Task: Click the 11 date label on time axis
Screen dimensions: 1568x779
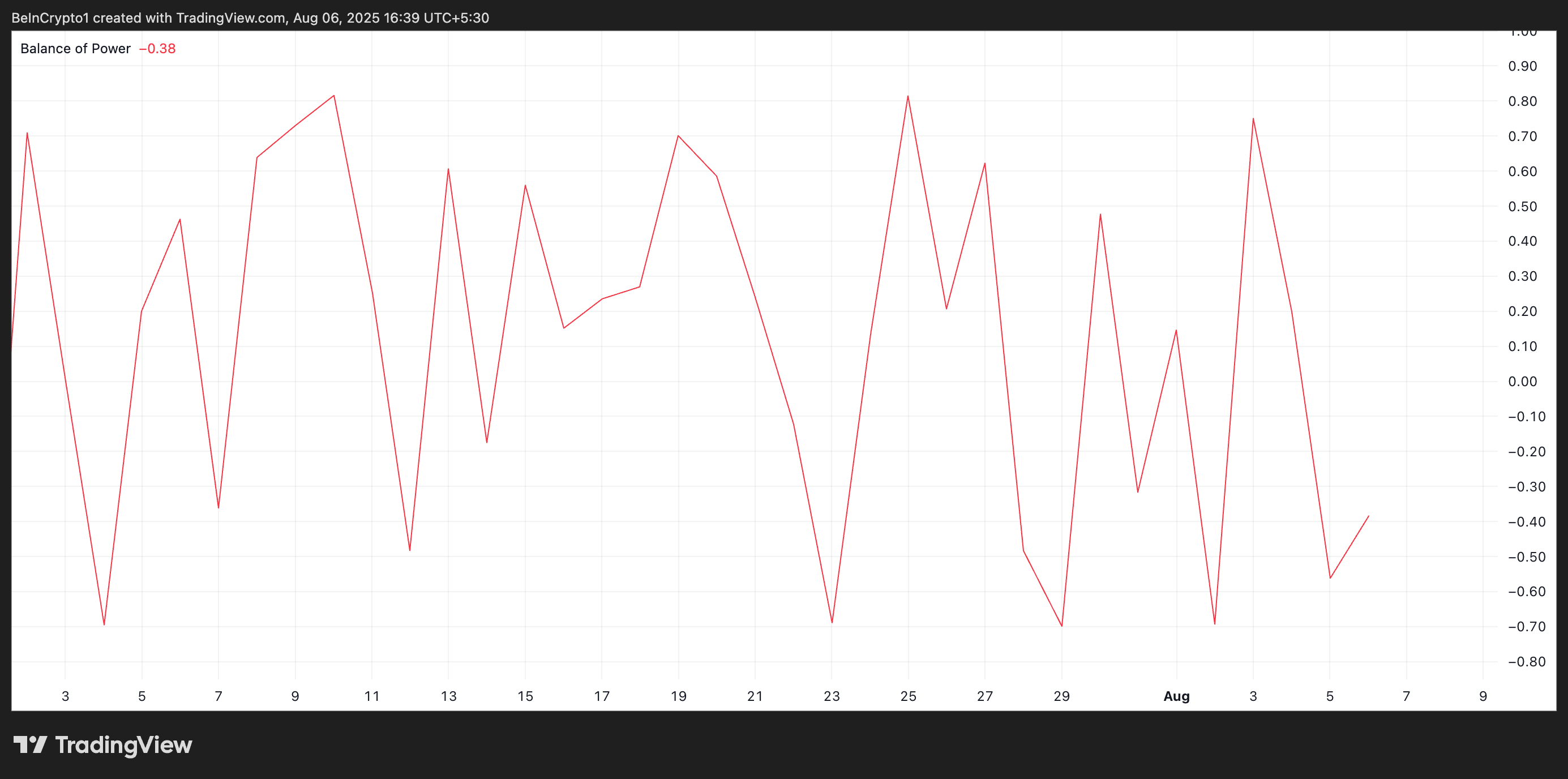Action: click(371, 696)
